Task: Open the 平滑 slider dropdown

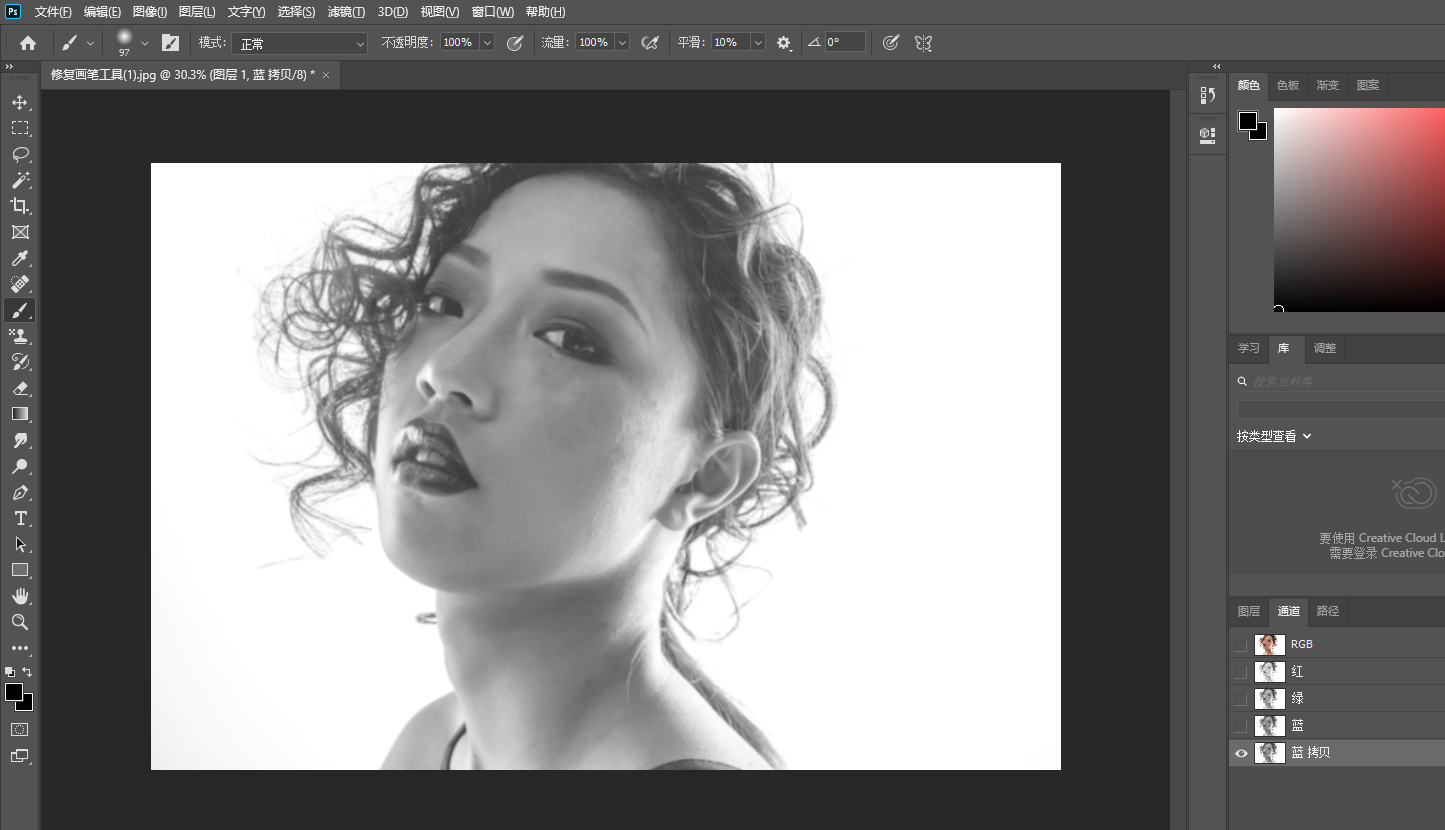Action: point(758,43)
